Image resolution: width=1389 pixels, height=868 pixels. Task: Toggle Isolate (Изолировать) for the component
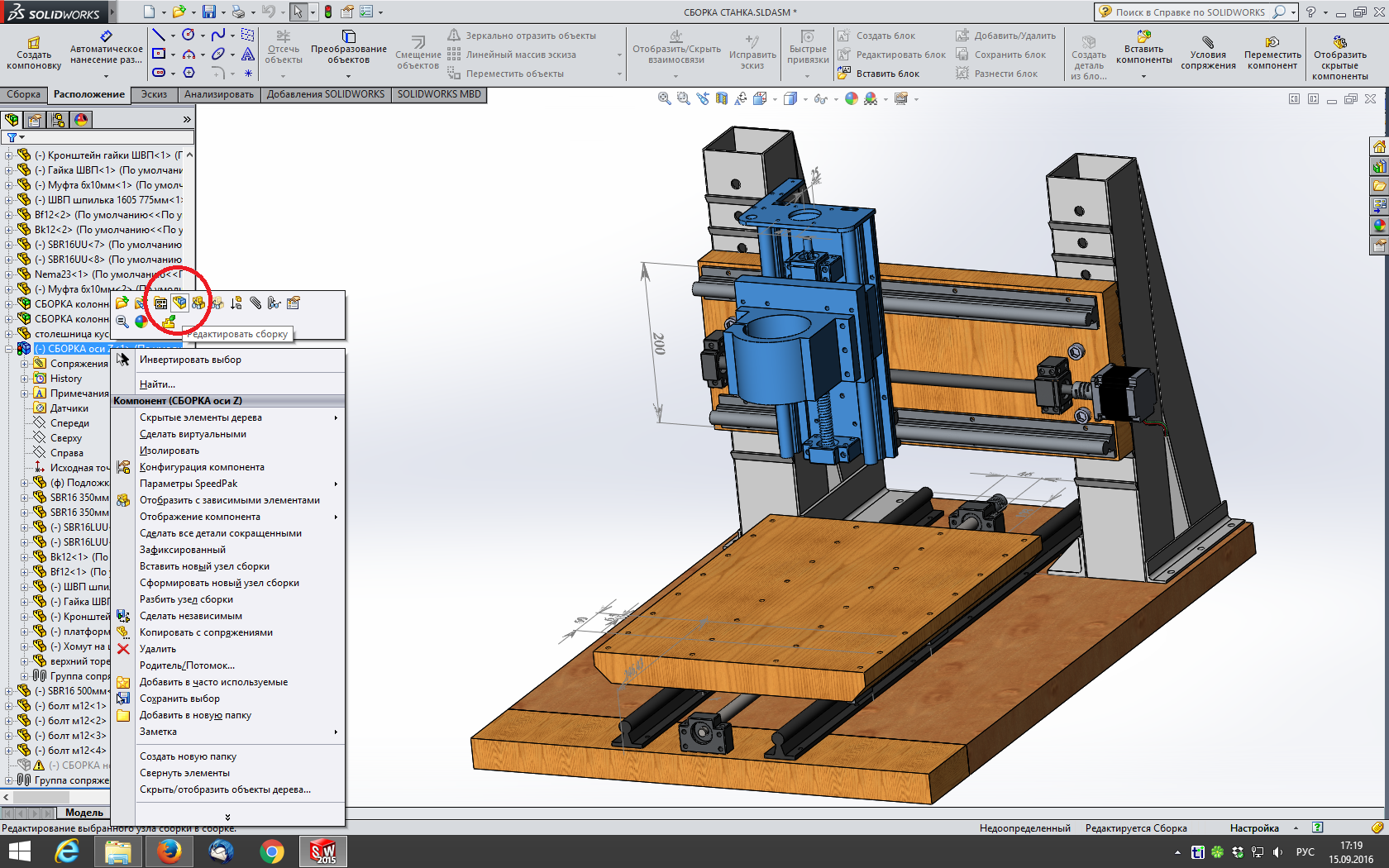tap(169, 451)
